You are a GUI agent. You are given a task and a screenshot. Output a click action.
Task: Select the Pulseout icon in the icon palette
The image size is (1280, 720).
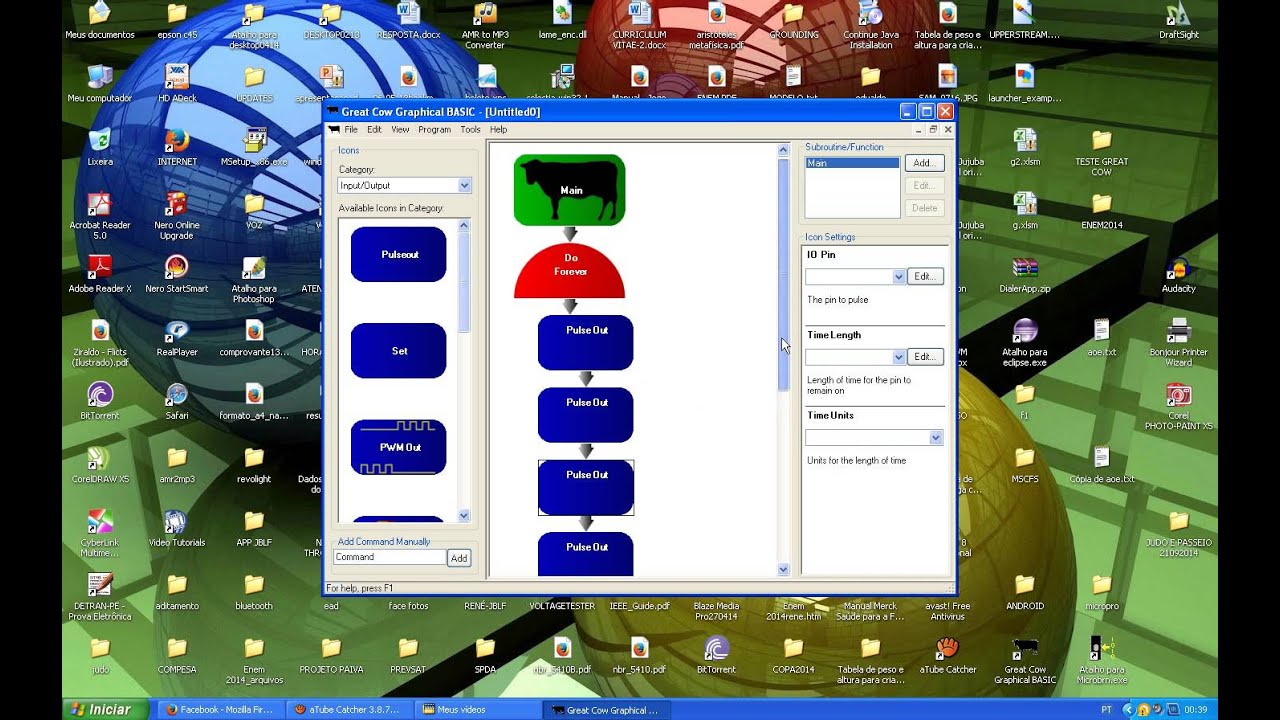point(399,254)
